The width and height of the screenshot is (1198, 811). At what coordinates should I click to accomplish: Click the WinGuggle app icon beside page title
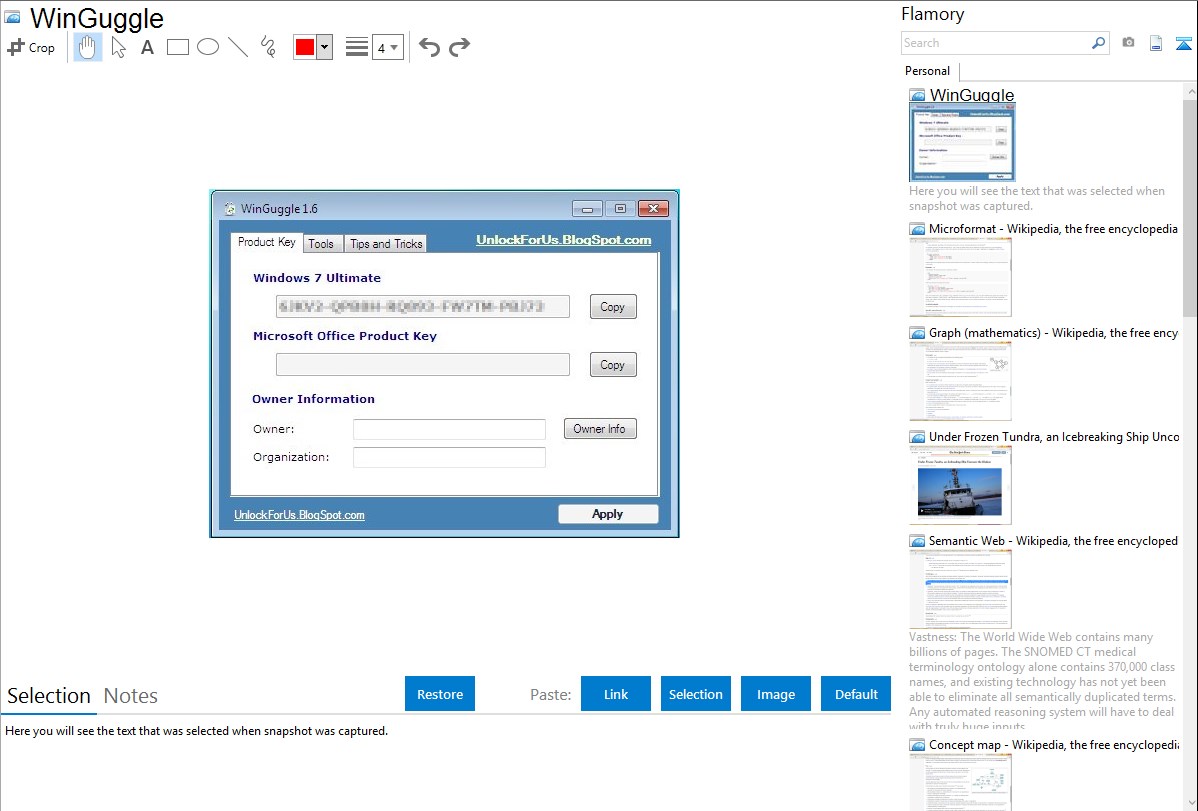click(12, 18)
